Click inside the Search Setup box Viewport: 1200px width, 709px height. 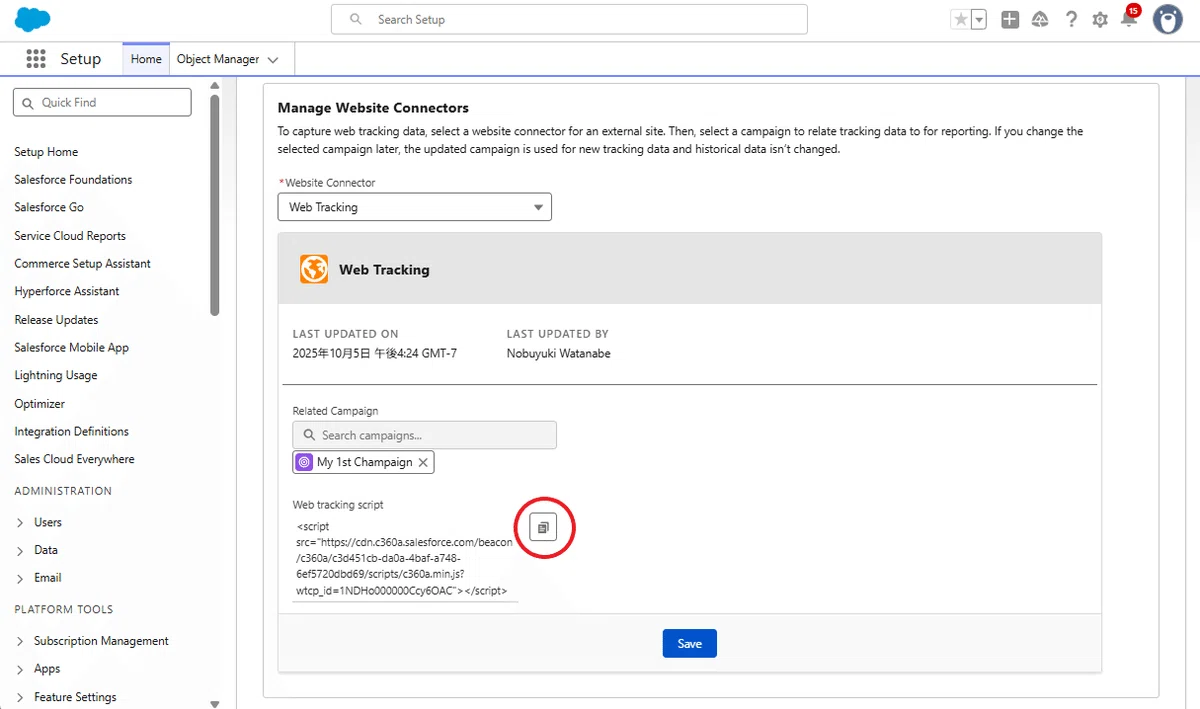(x=569, y=19)
